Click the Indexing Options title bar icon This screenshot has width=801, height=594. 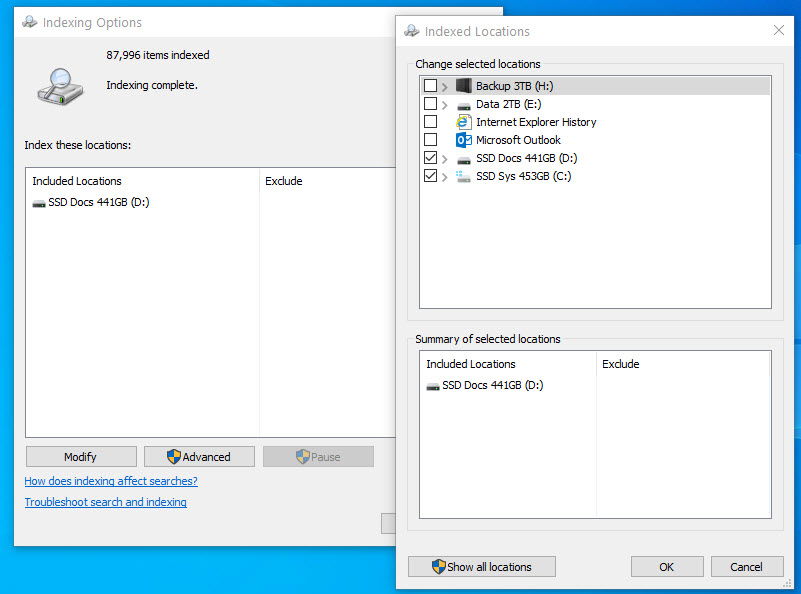click(x=30, y=22)
